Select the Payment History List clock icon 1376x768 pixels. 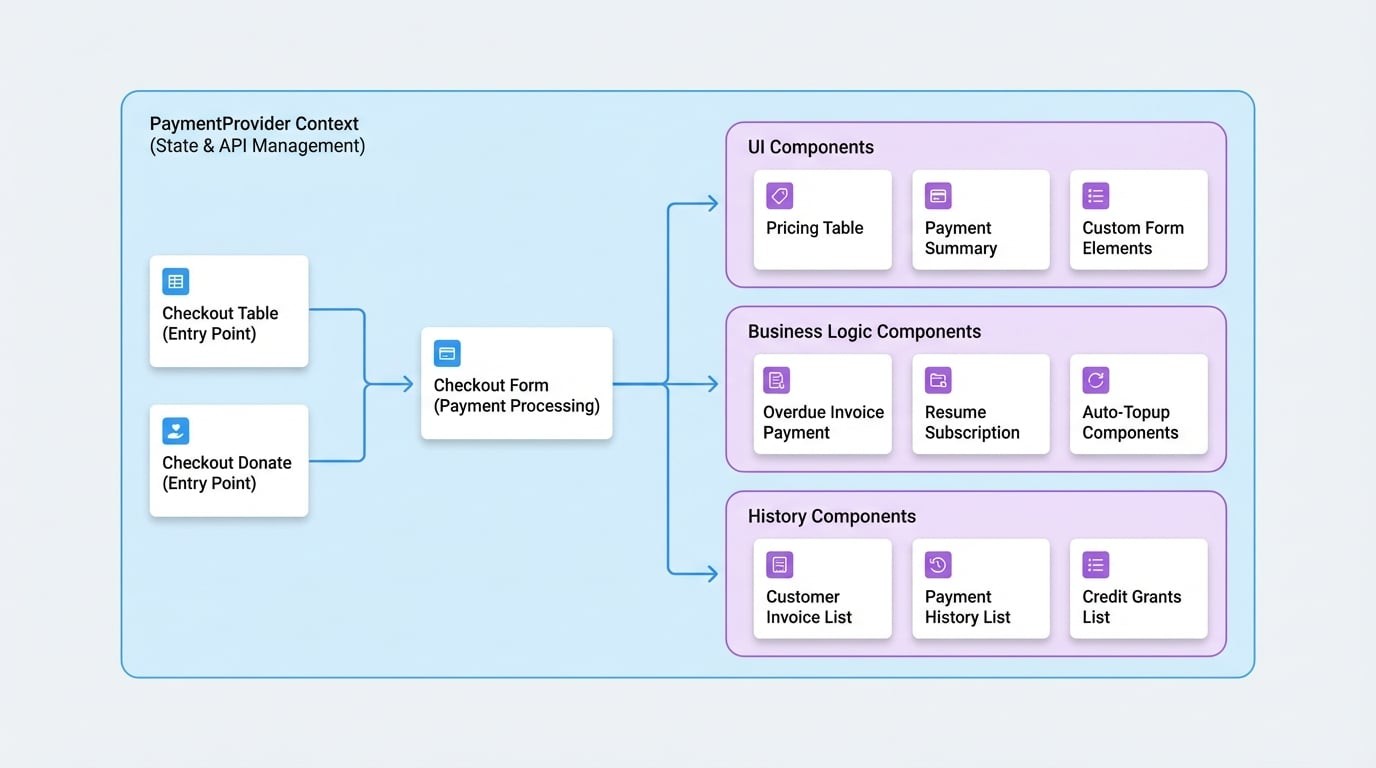pos(937,564)
